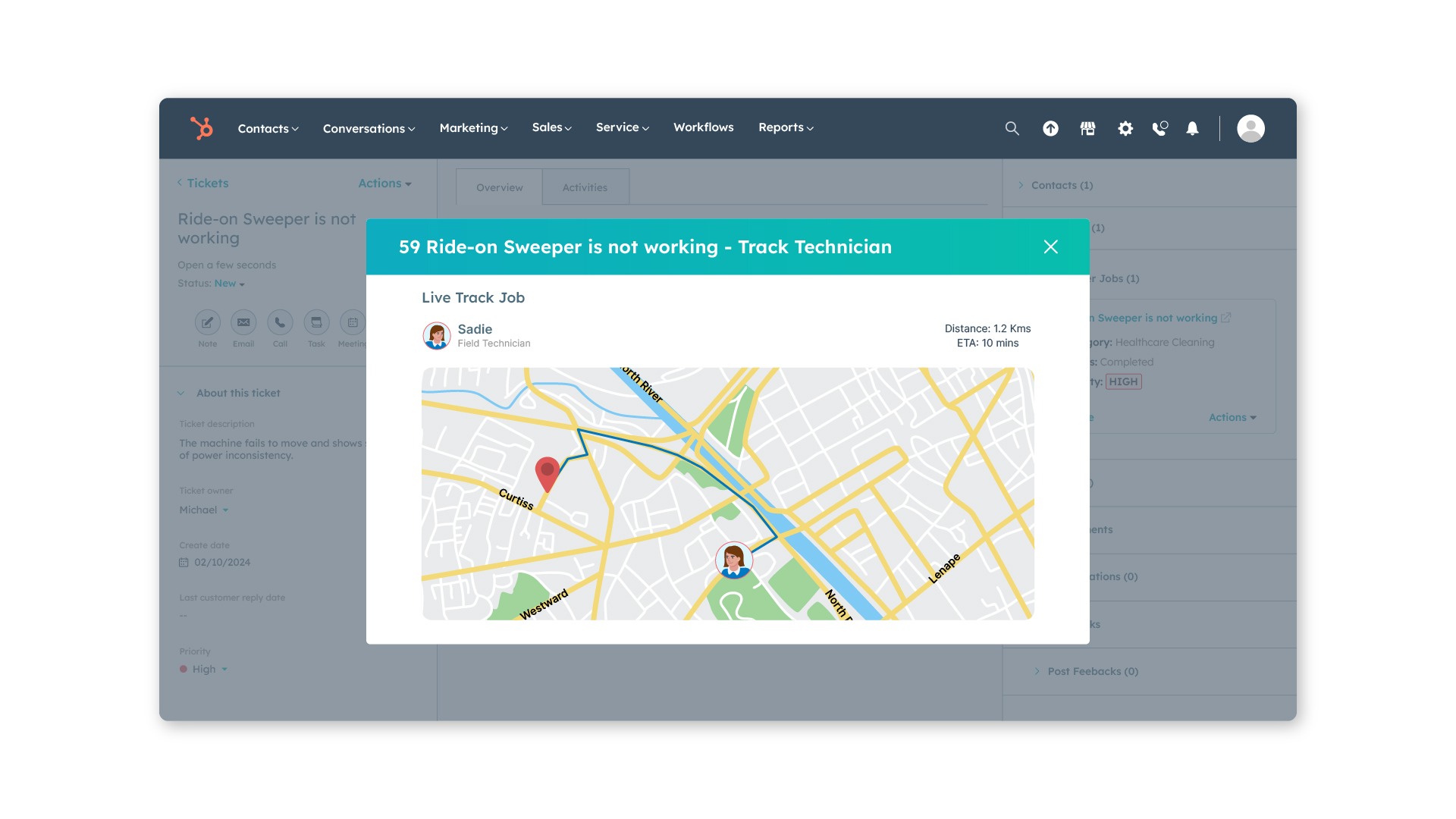Screen dimensions: 1456x819
Task: Open the Conversations menu
Action: pyautogui.click(x=369, y=128)
